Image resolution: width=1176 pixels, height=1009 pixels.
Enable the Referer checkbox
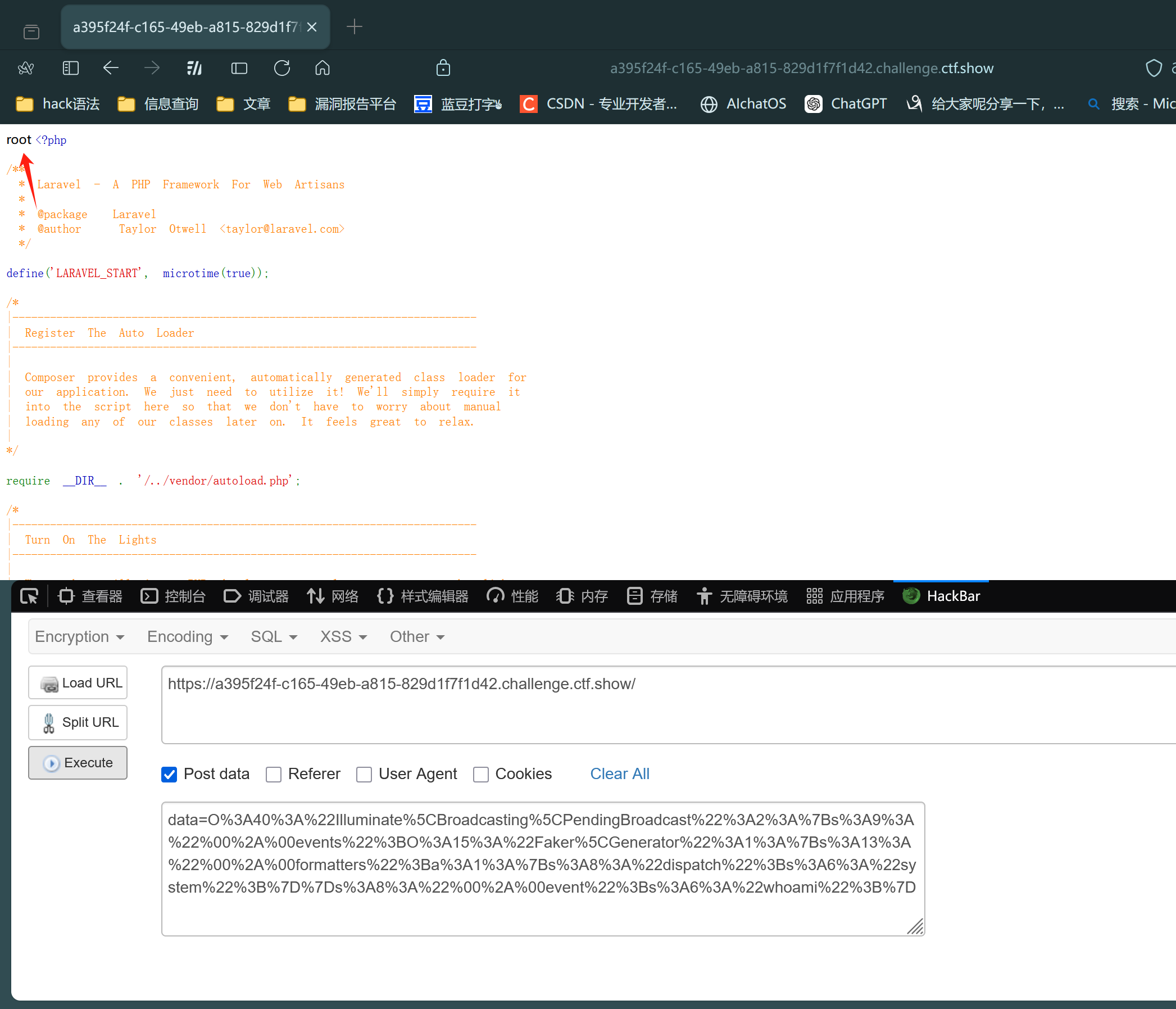[x=274, y=774]
